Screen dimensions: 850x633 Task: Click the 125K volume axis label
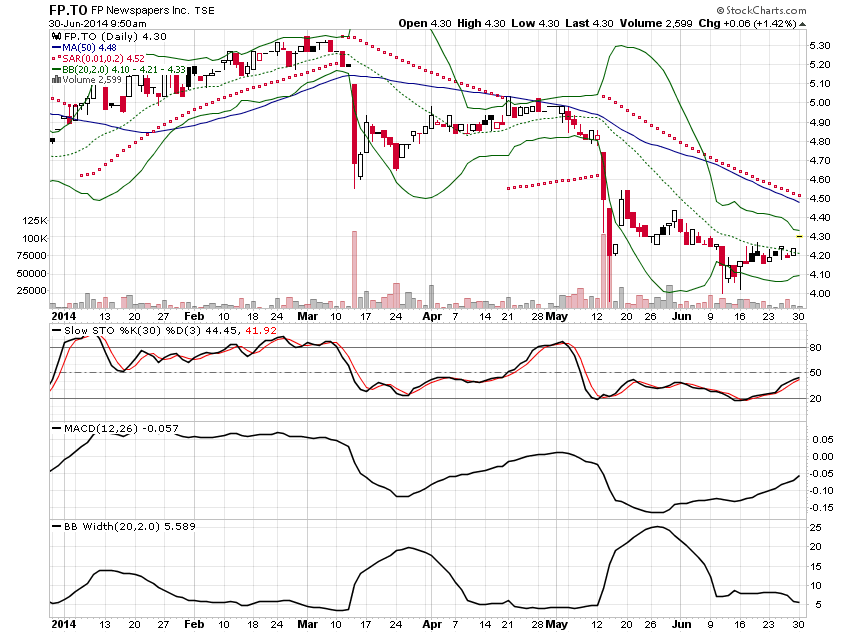tap(35, 221)
